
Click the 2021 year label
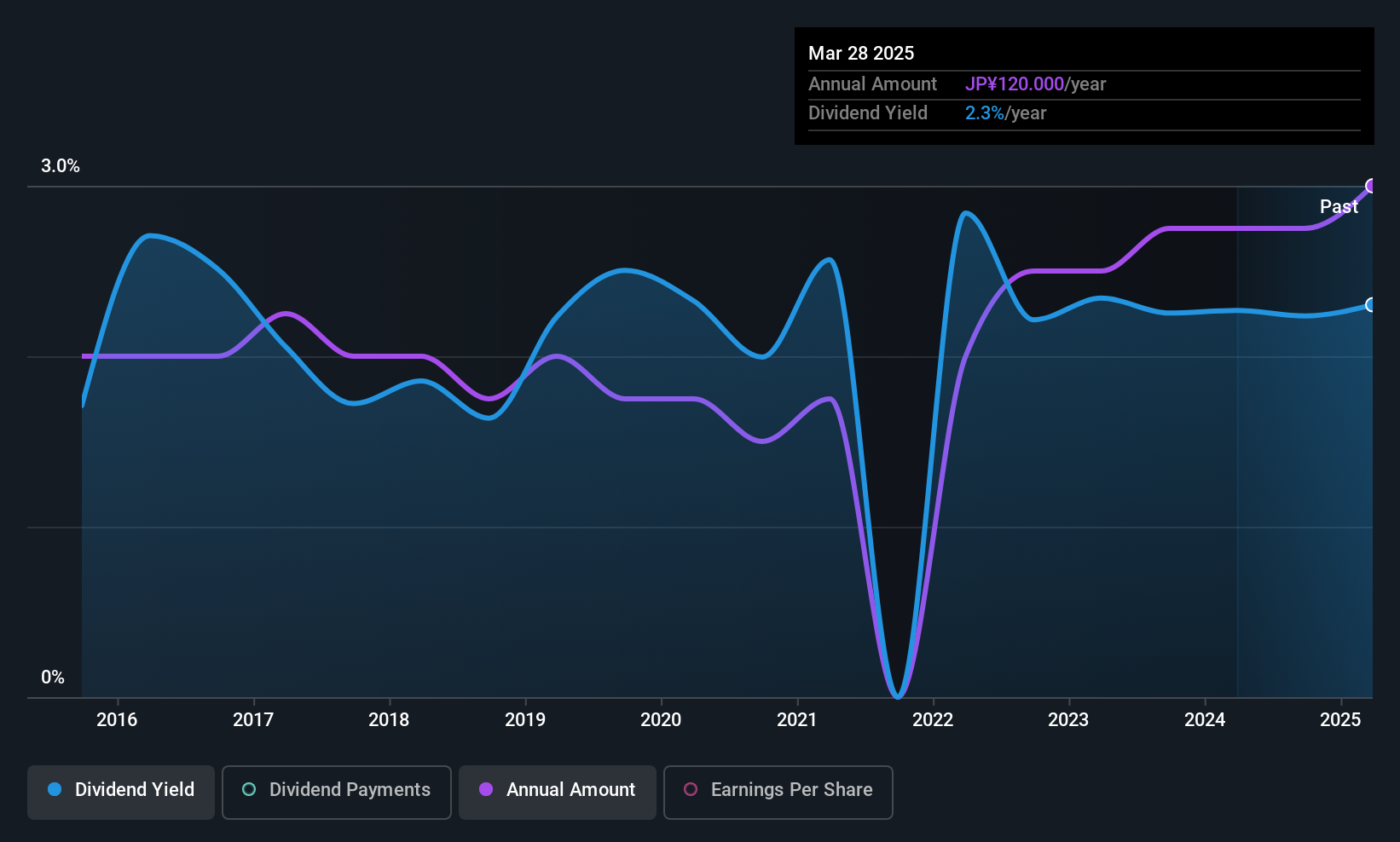796,720
